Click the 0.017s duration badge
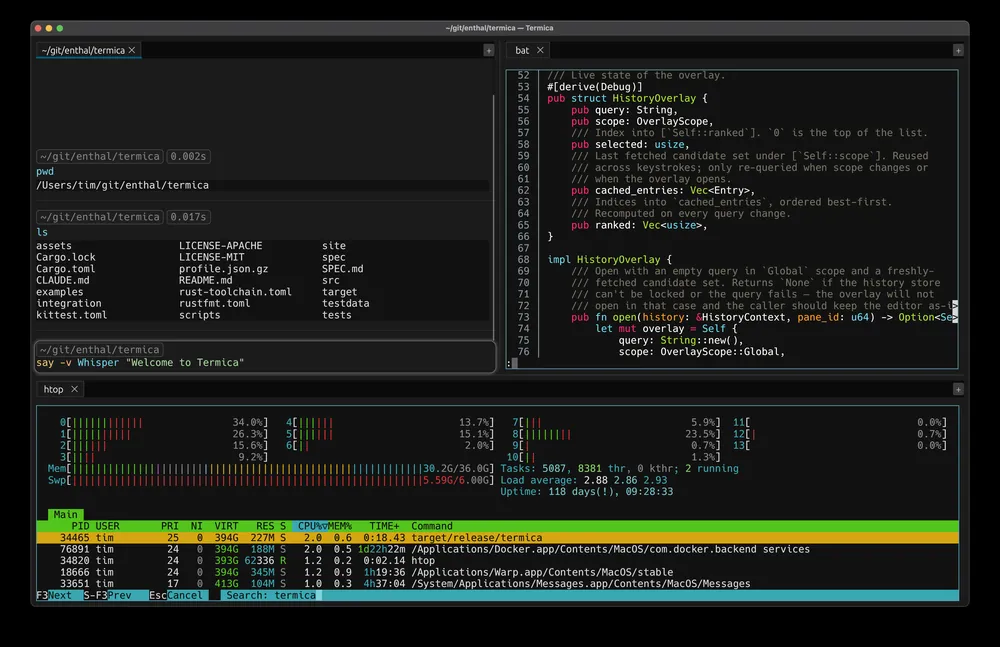 tap(188, 217)
